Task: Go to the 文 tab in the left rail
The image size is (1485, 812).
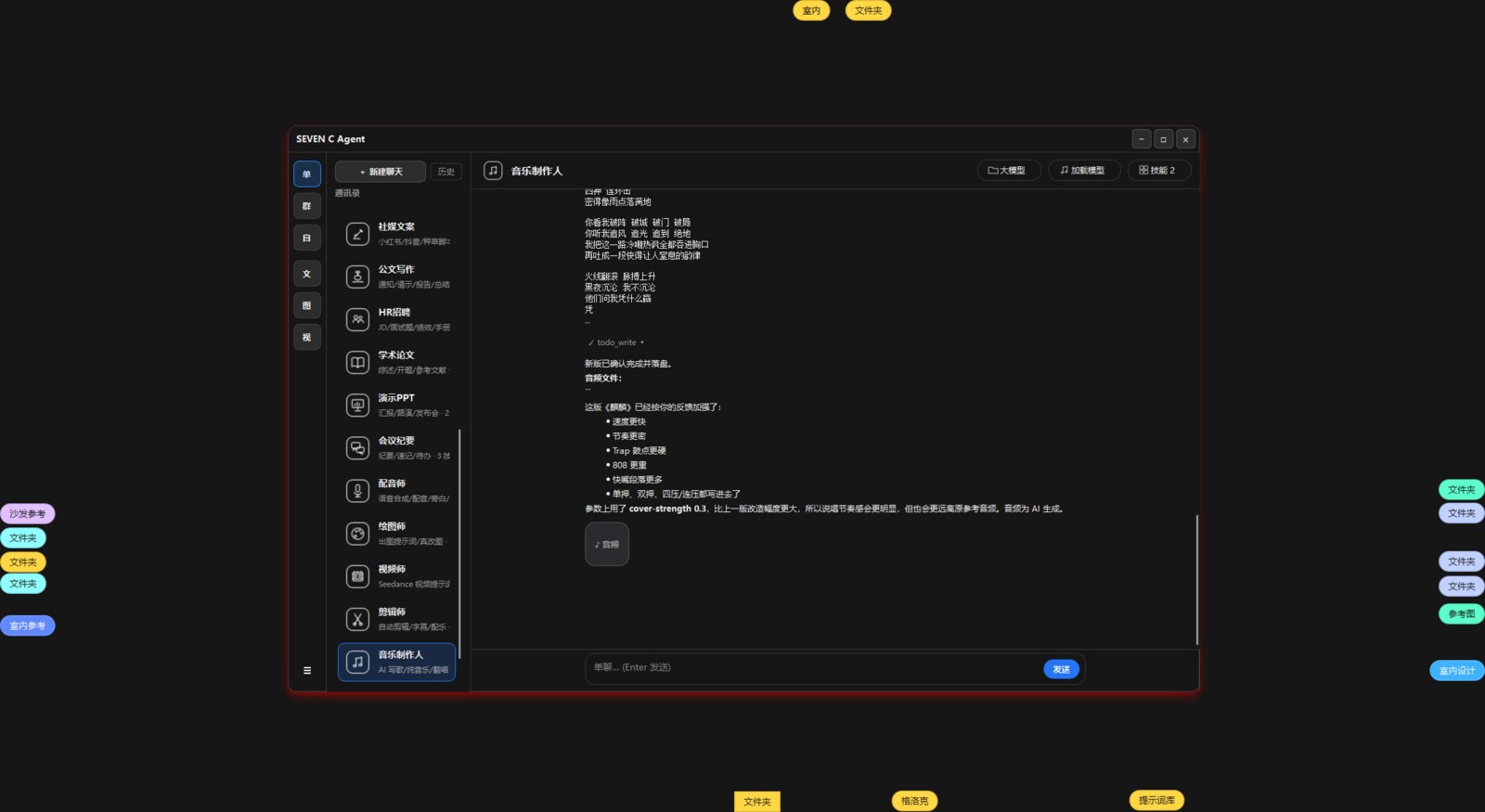Action: coord(307,274)
